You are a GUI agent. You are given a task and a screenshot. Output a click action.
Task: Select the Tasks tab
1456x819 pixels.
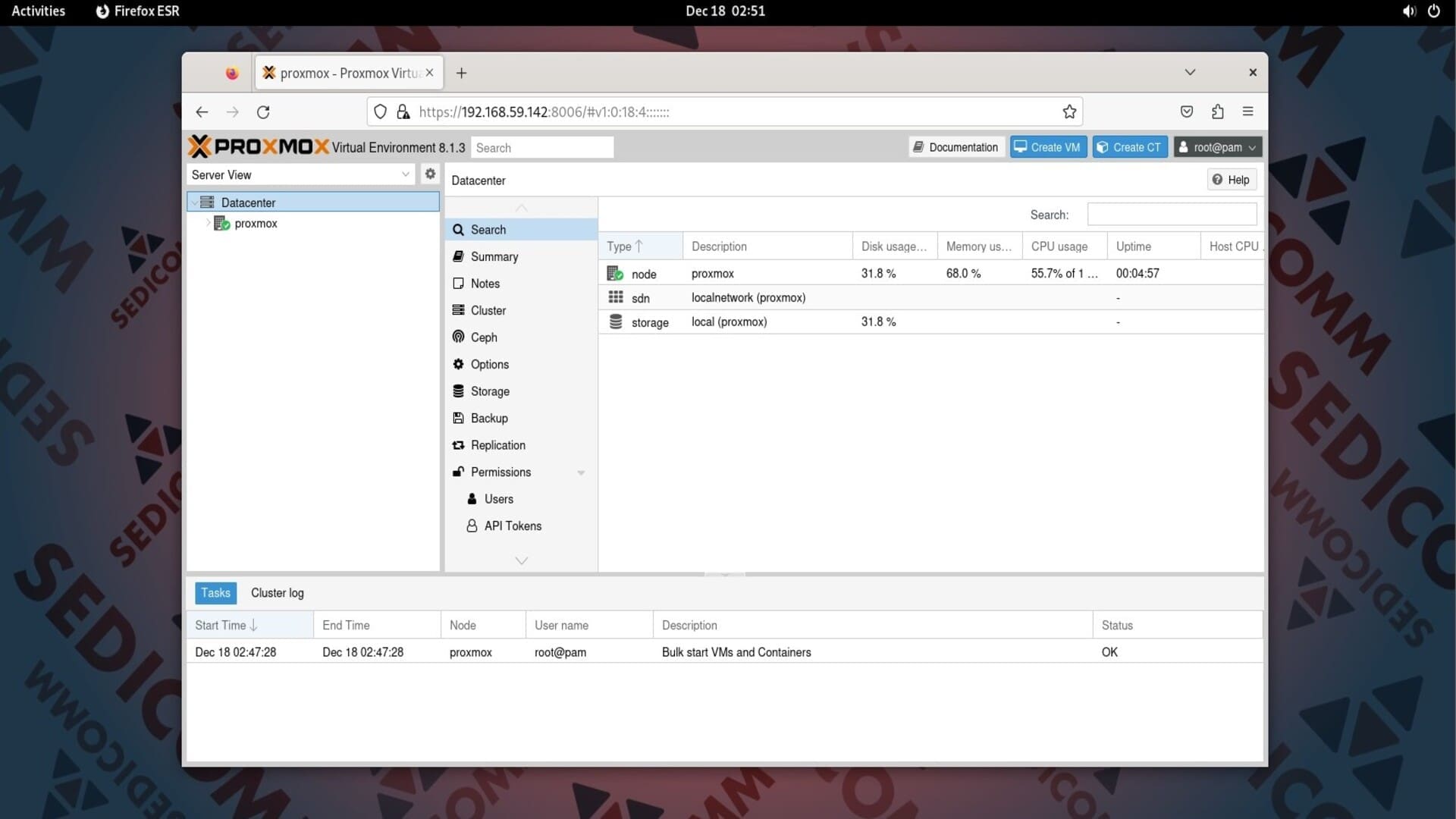pos(215,593)
